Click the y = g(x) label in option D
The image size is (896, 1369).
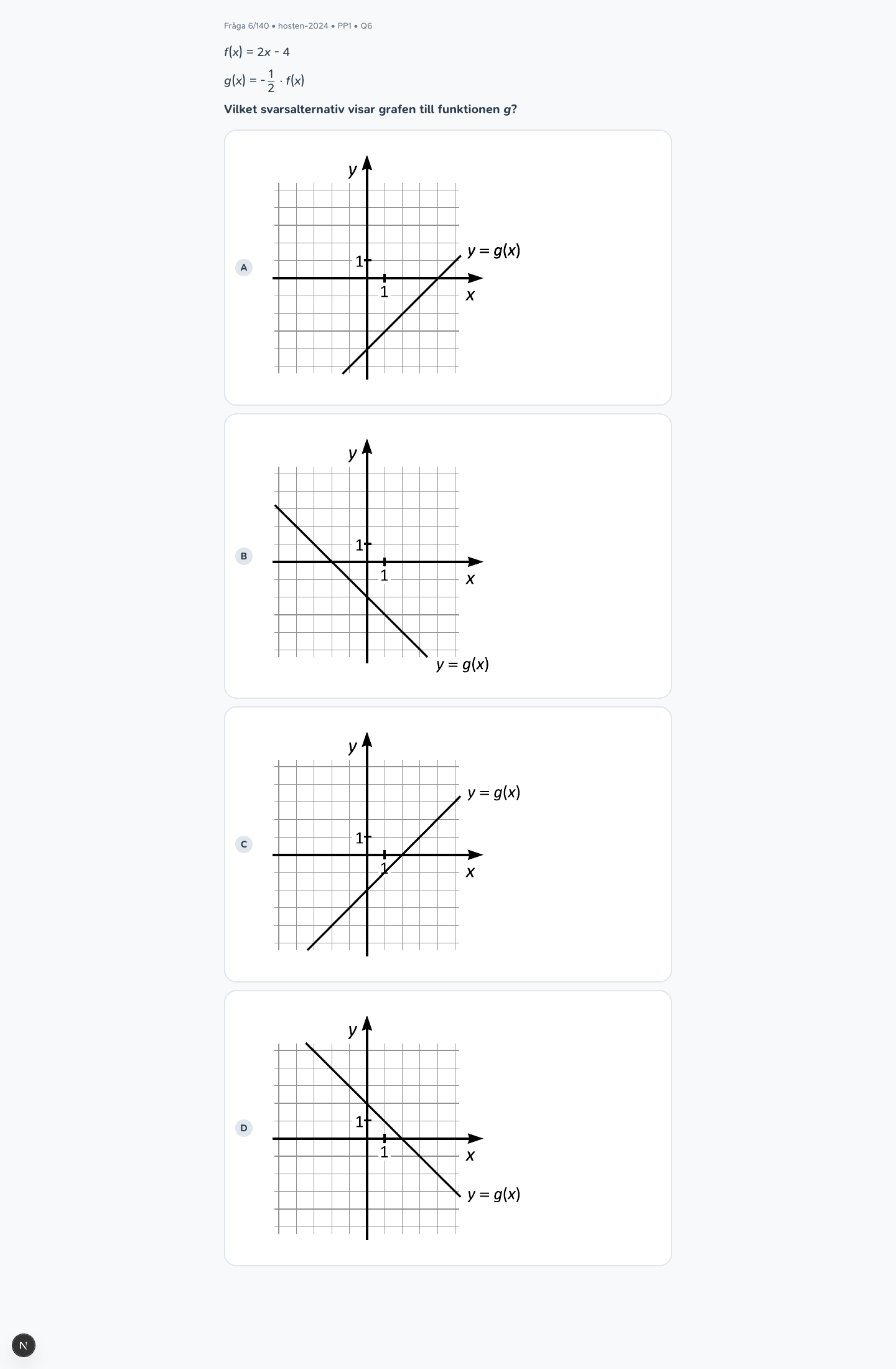click(494, 1194)
